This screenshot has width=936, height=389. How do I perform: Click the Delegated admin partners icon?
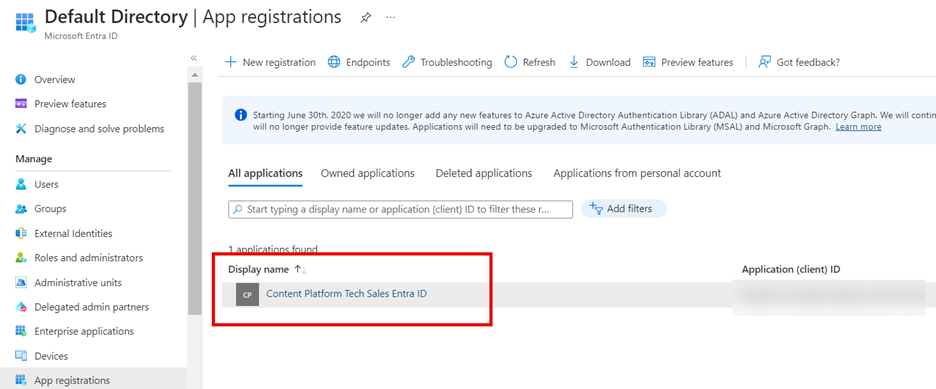pyautogui.click(x=21, y=307)
